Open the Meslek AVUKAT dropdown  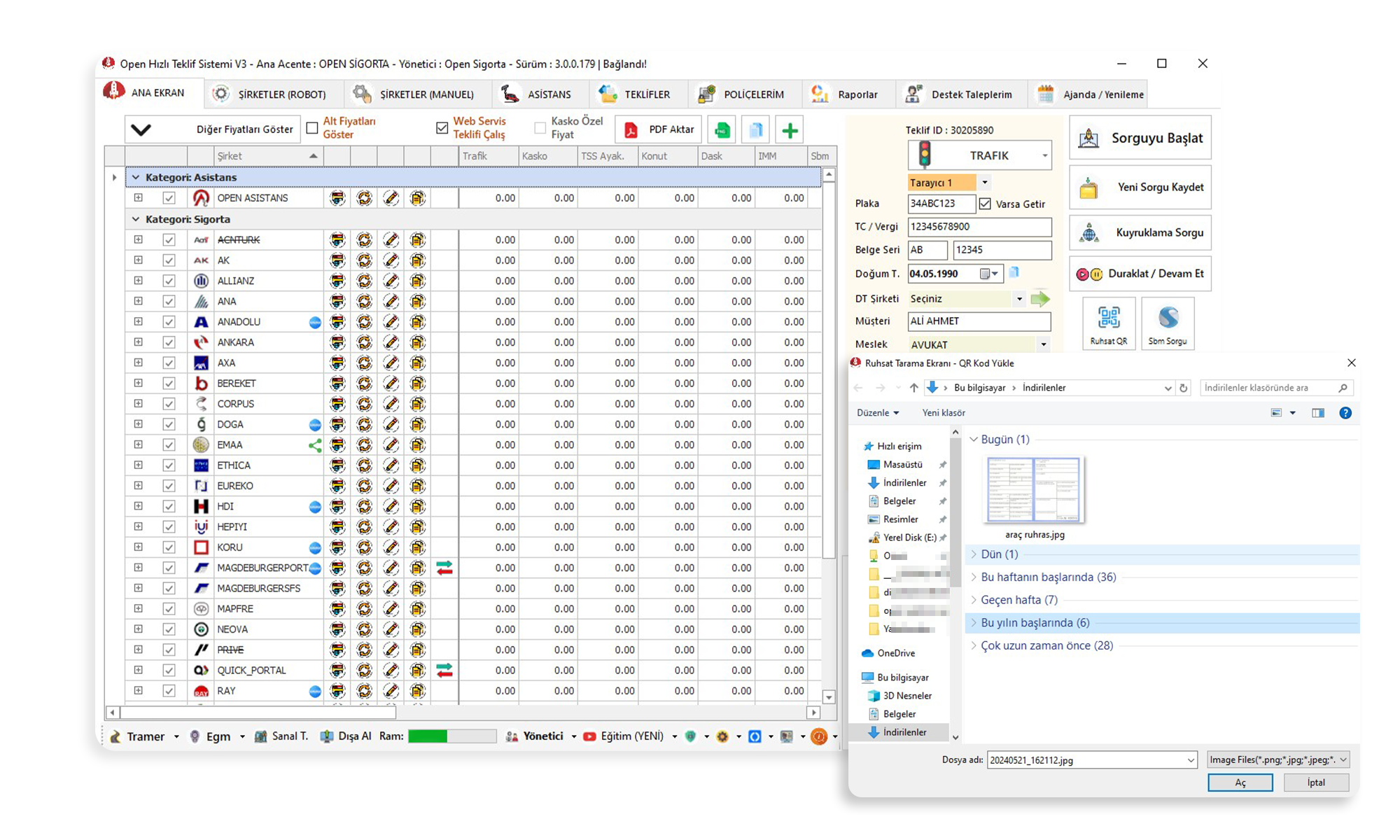click(x=1043, y=344)
